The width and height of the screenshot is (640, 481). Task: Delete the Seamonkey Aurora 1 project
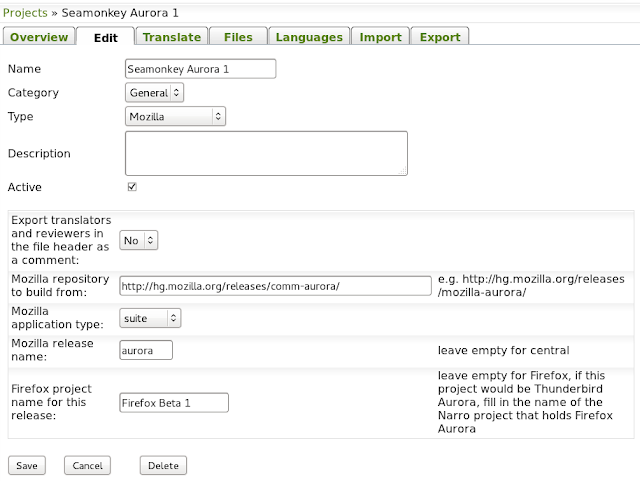click(163, 465)
